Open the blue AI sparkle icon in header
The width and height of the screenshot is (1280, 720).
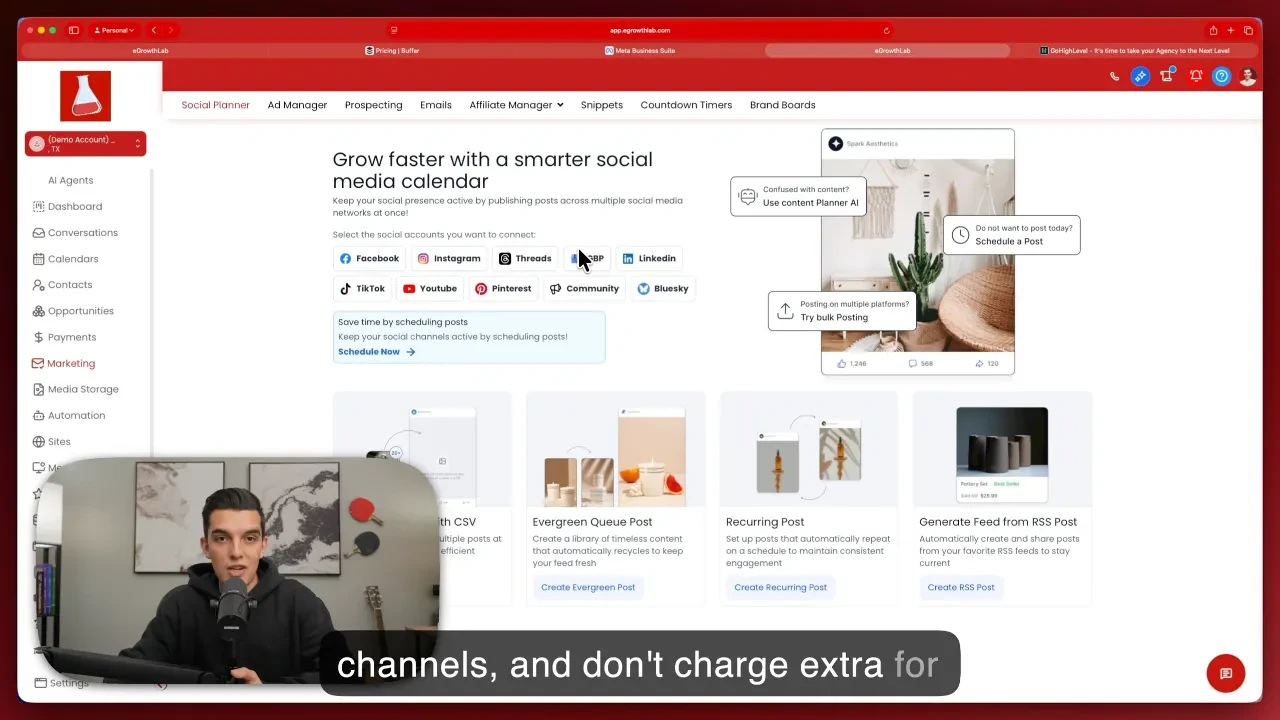click(x=1140, y=76)
